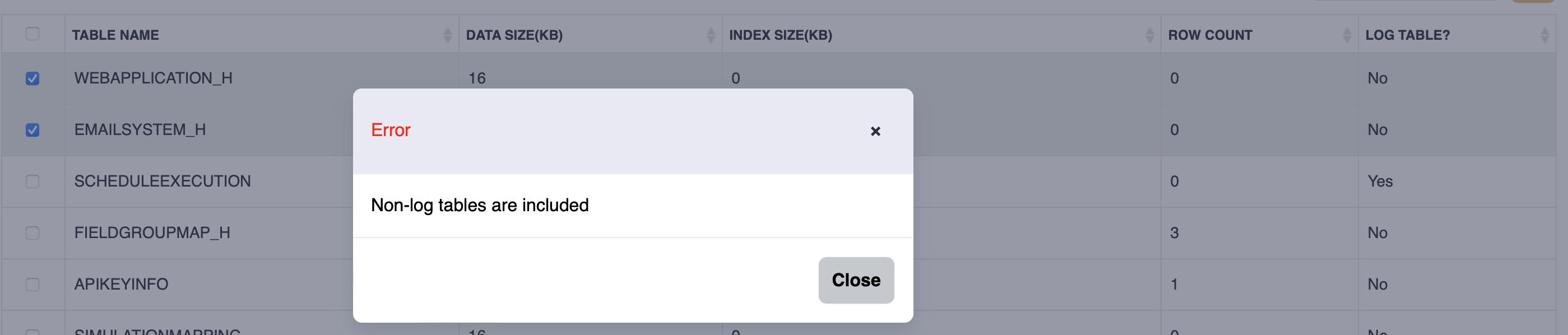Toggle sort arrows on Index Size(KB) column
Screen dimensions: 1568x335
(1149, 35)
